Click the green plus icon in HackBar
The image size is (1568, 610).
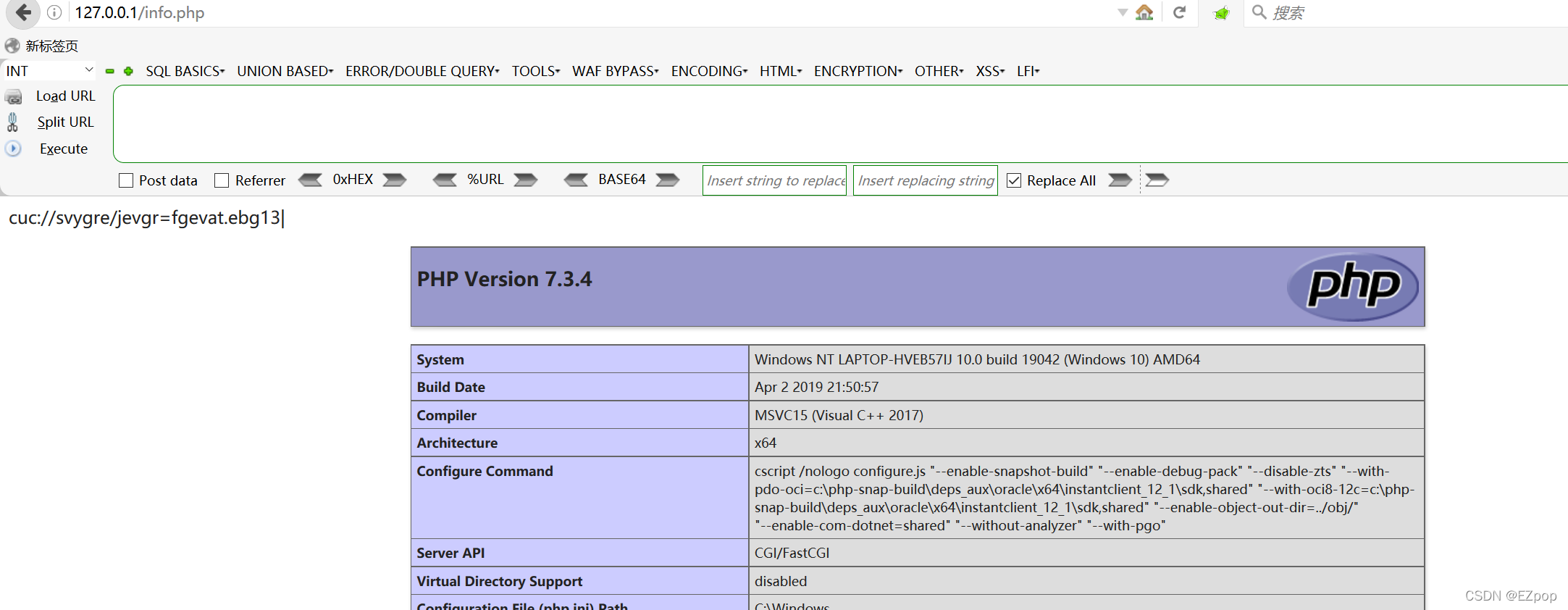[x=128, y=71]
